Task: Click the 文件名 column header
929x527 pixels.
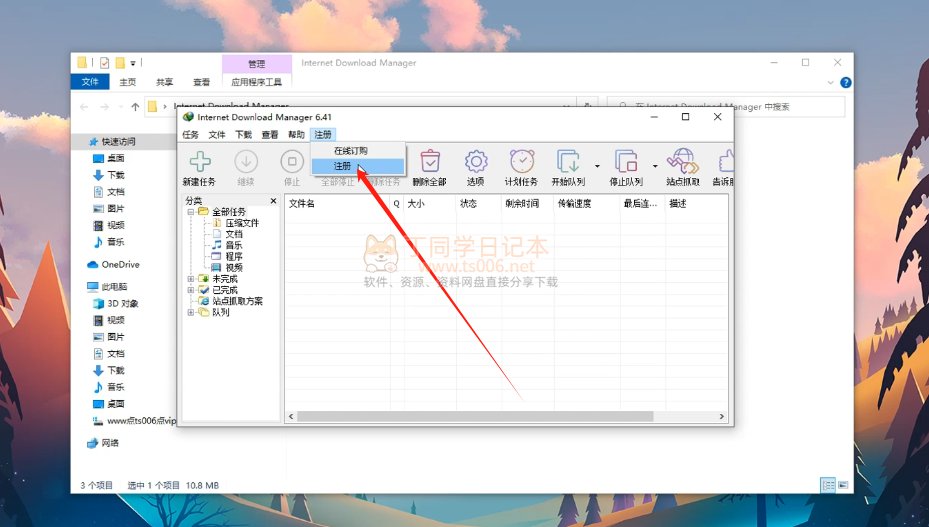Action: pos(302,203)
